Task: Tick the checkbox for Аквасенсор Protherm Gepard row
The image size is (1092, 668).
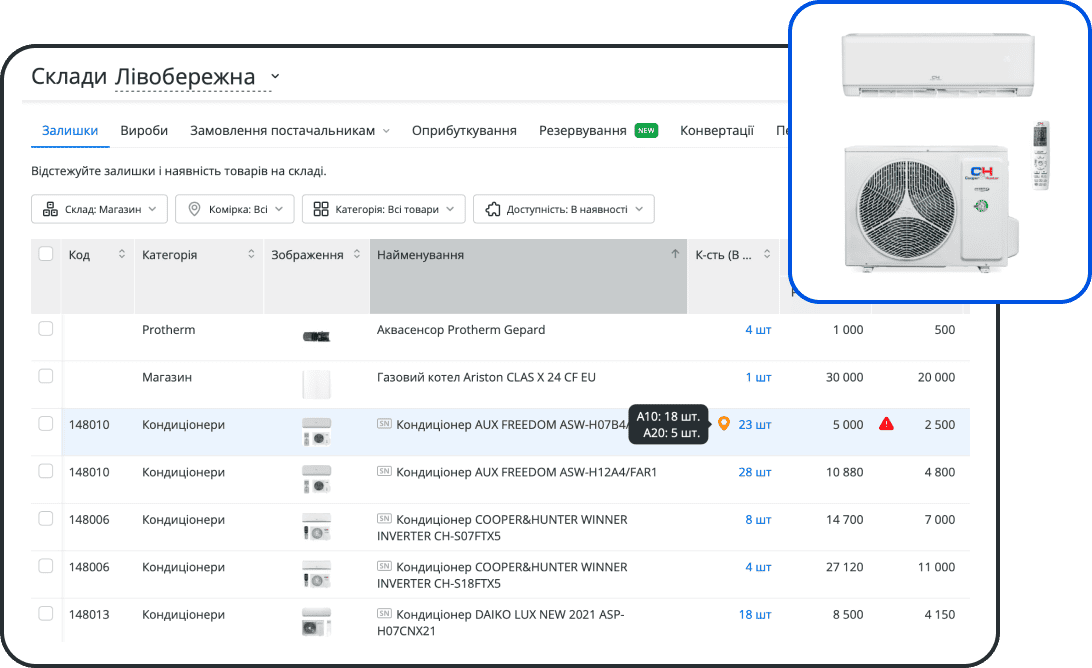Action: tap(45, 330)
